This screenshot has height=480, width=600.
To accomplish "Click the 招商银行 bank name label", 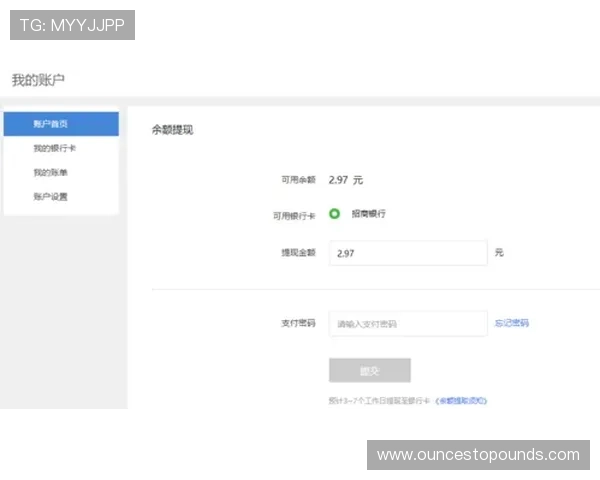I will [368, 214].
